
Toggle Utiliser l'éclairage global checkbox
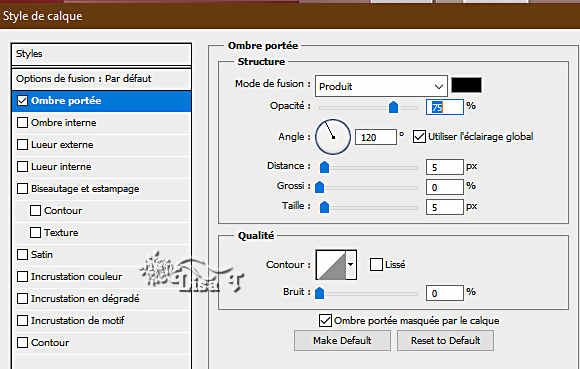pos(419,136)
